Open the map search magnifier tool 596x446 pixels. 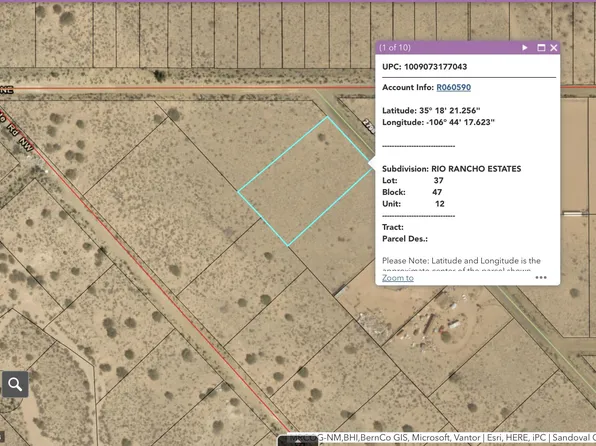(15, 384)
